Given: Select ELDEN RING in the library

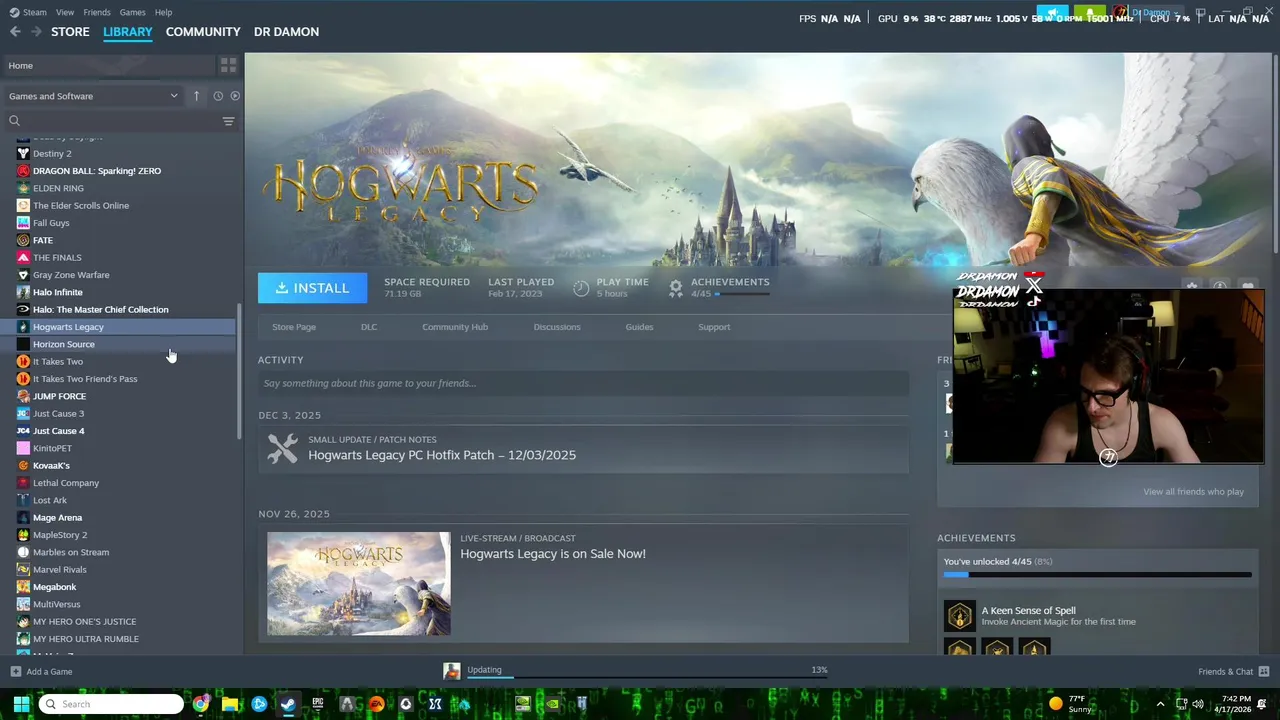Looking at the screenshot, I should (x=58, y=188).
